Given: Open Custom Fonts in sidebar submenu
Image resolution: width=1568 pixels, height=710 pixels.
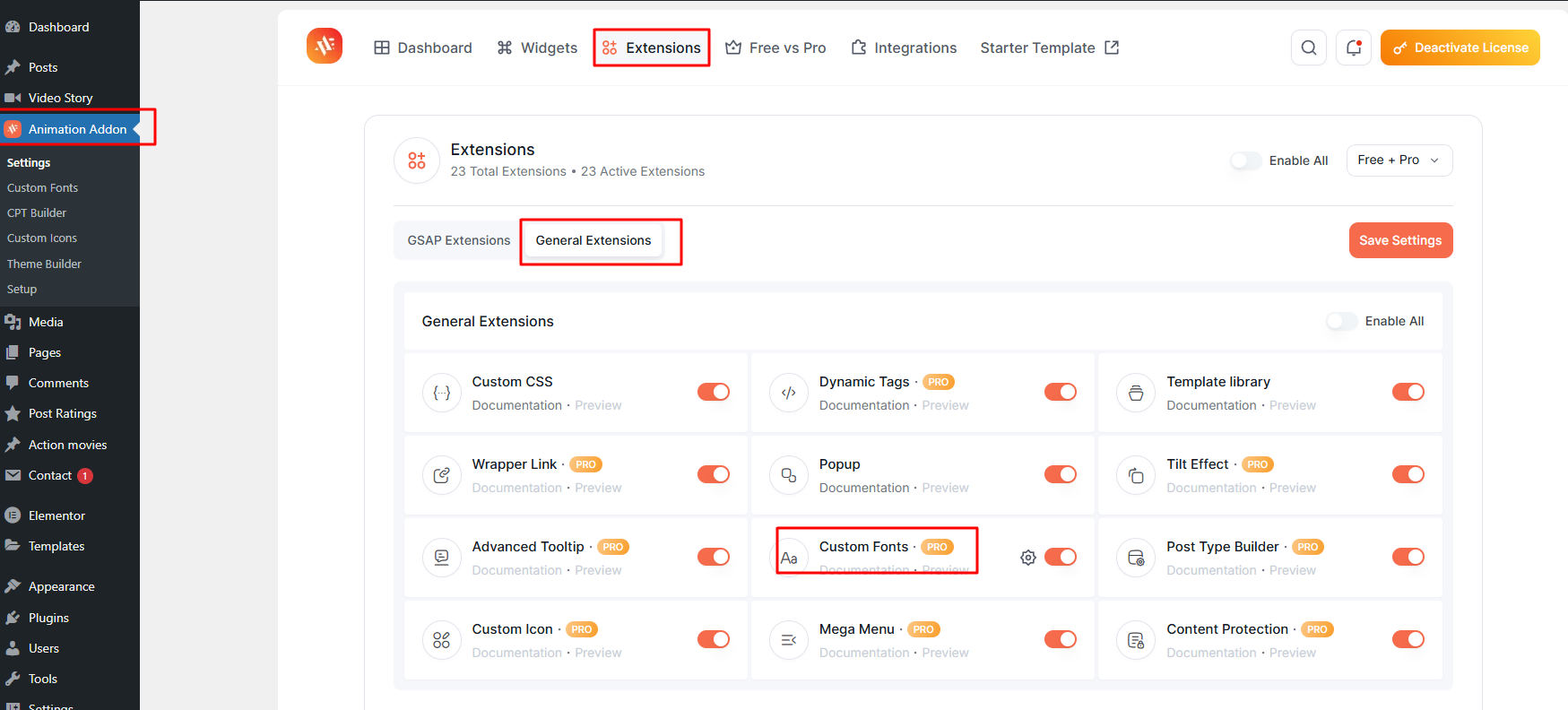Looking at the screenshot, I should [x=42, y=187].
